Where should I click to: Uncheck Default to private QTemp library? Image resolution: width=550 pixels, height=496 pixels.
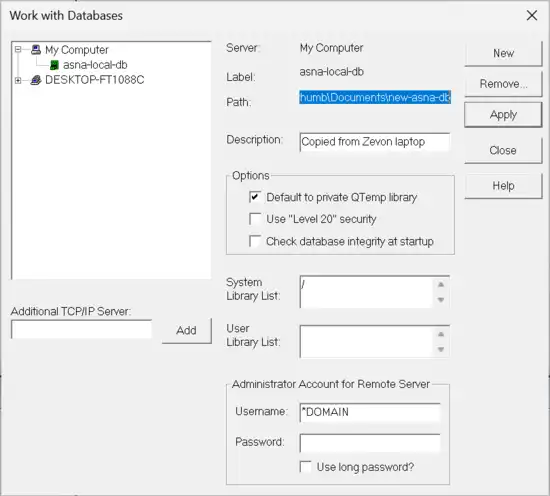[255, 197]
